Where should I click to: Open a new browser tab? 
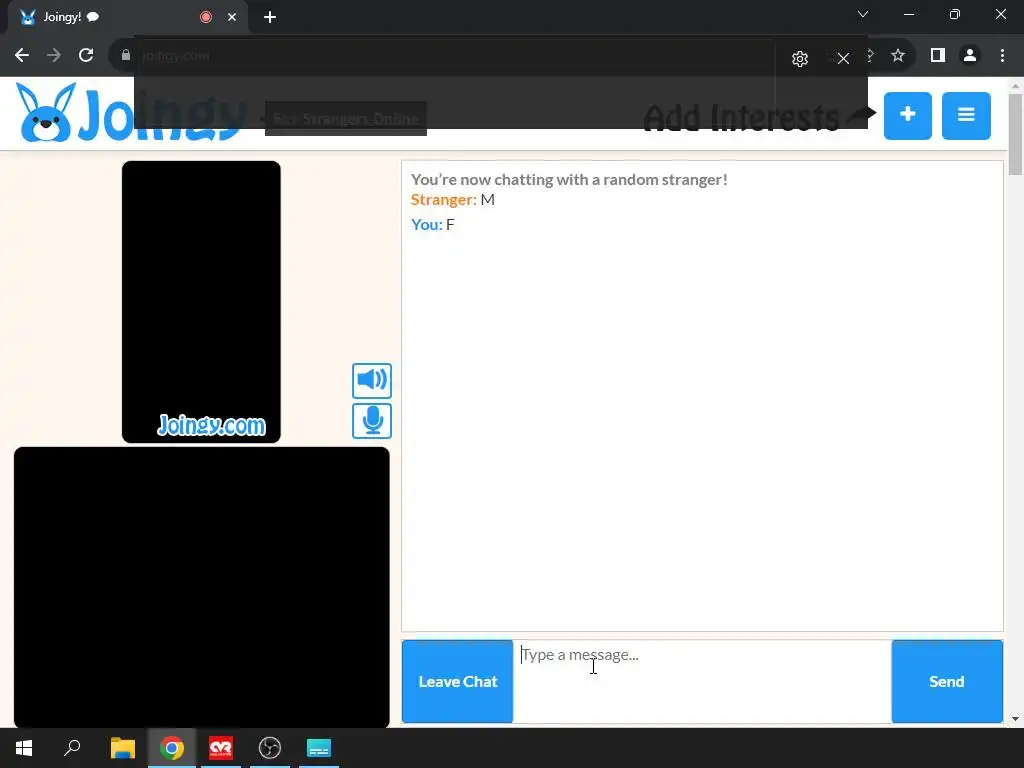[x=270, y=17]
